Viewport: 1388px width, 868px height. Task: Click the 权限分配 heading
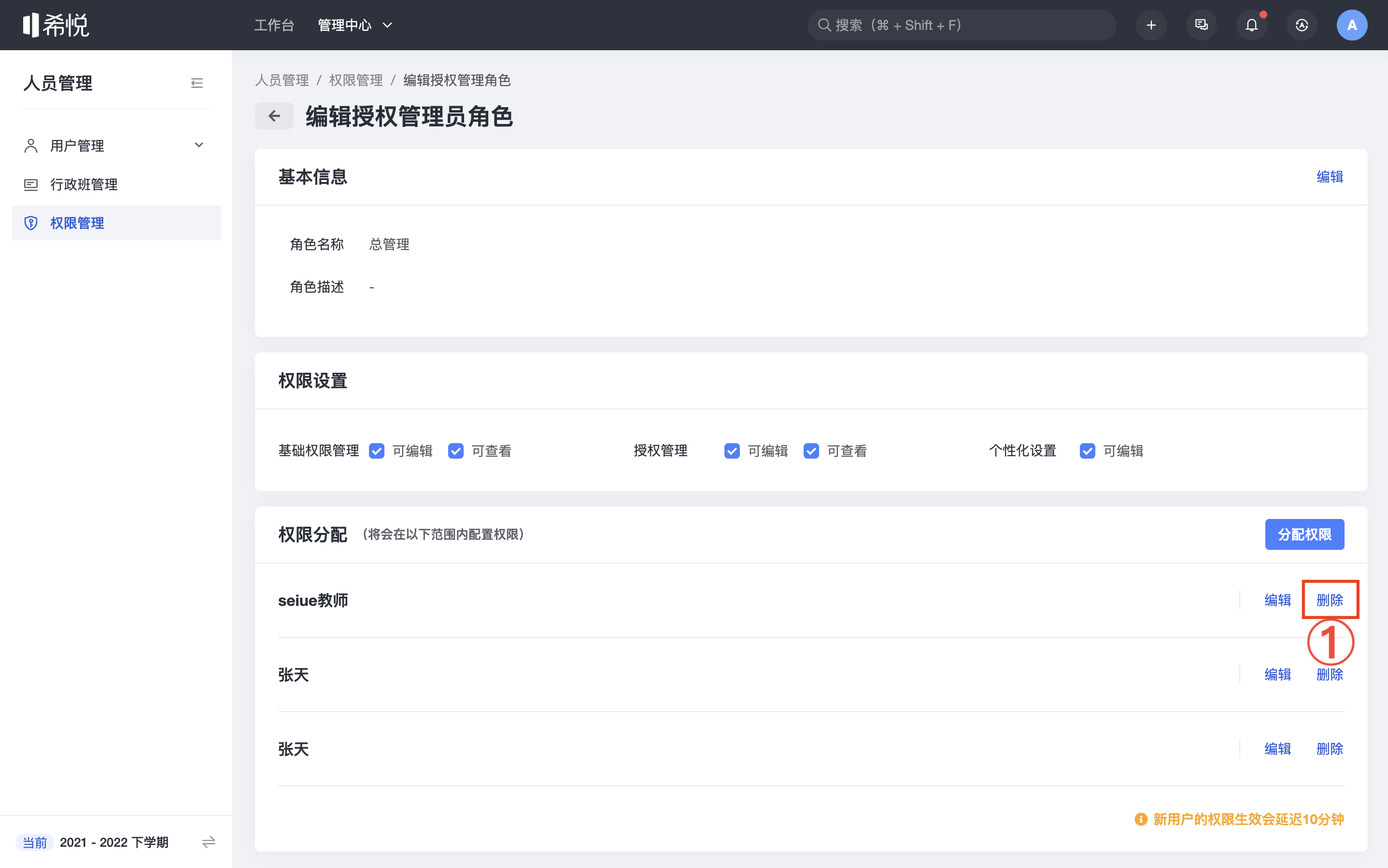[312, 534]
